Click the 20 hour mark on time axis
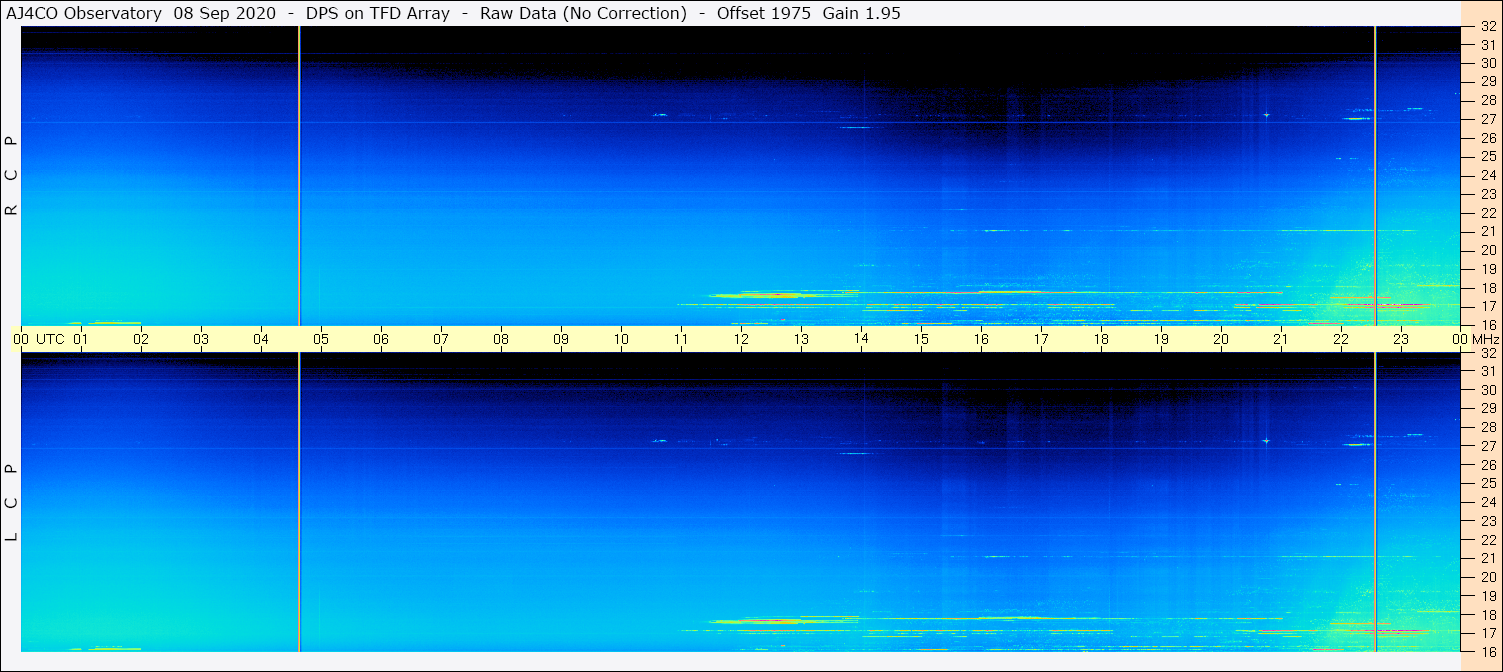This screenshot has height=672, width=1503. pyautogui.click(x=1221, y=339)
